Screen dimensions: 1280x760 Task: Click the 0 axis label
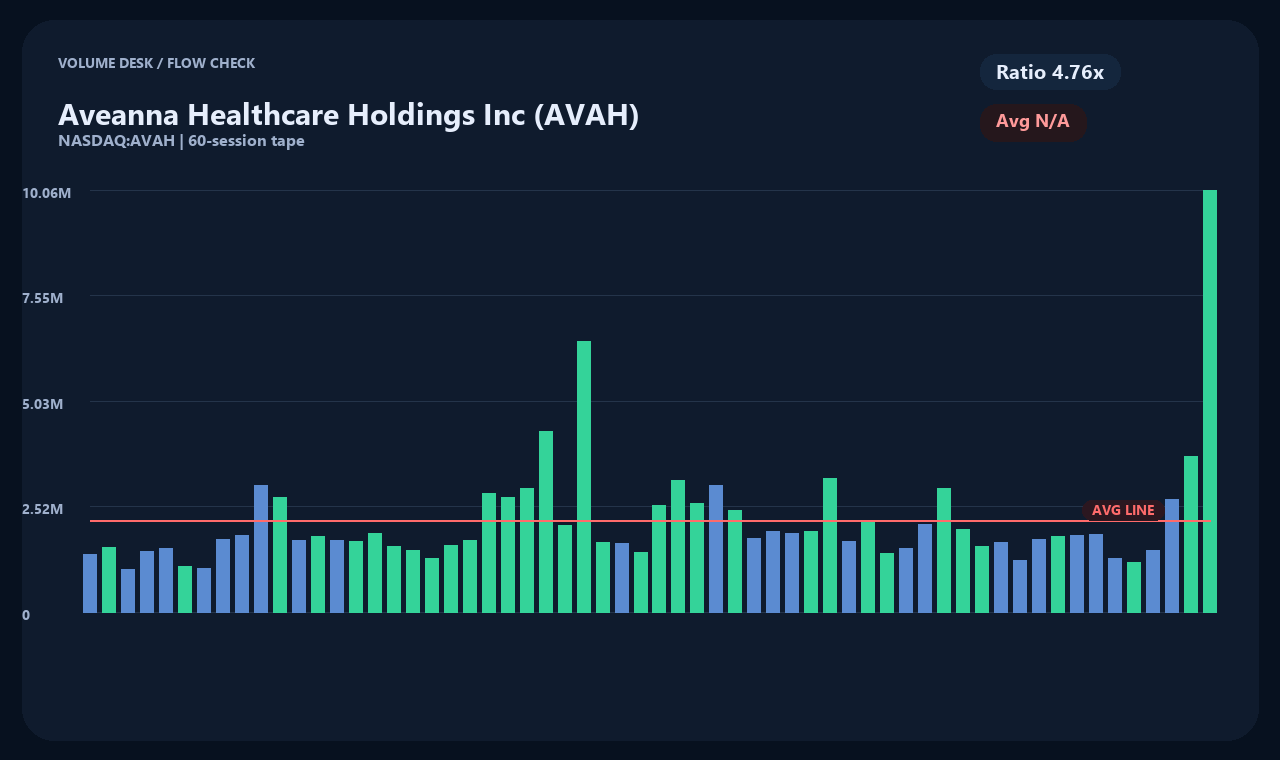pyautogui.click(x=26, y=615)
